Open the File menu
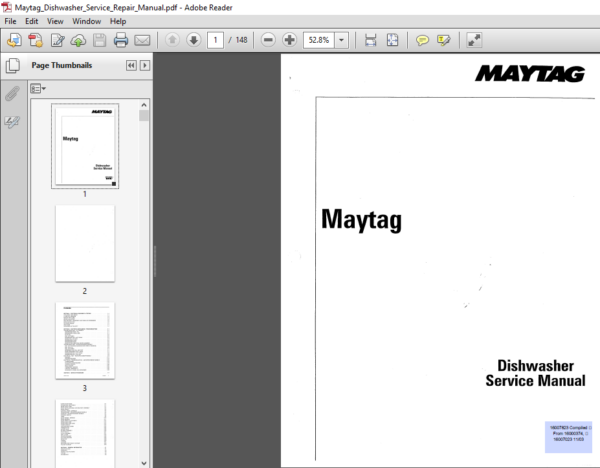The height and width of the screenshot is (468, 600). tap(10, 21)
